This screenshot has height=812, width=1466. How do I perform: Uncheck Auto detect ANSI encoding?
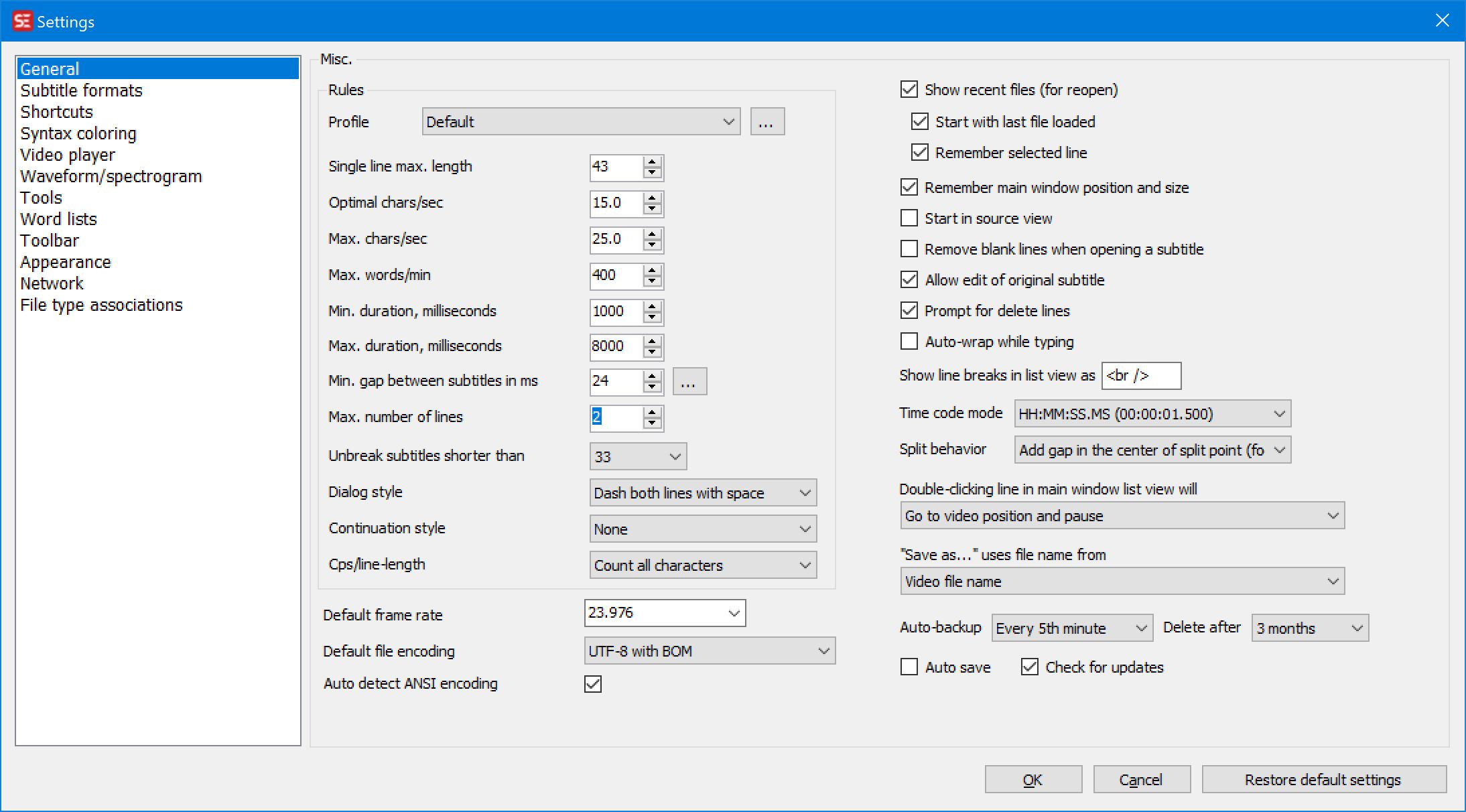point(593,684)
